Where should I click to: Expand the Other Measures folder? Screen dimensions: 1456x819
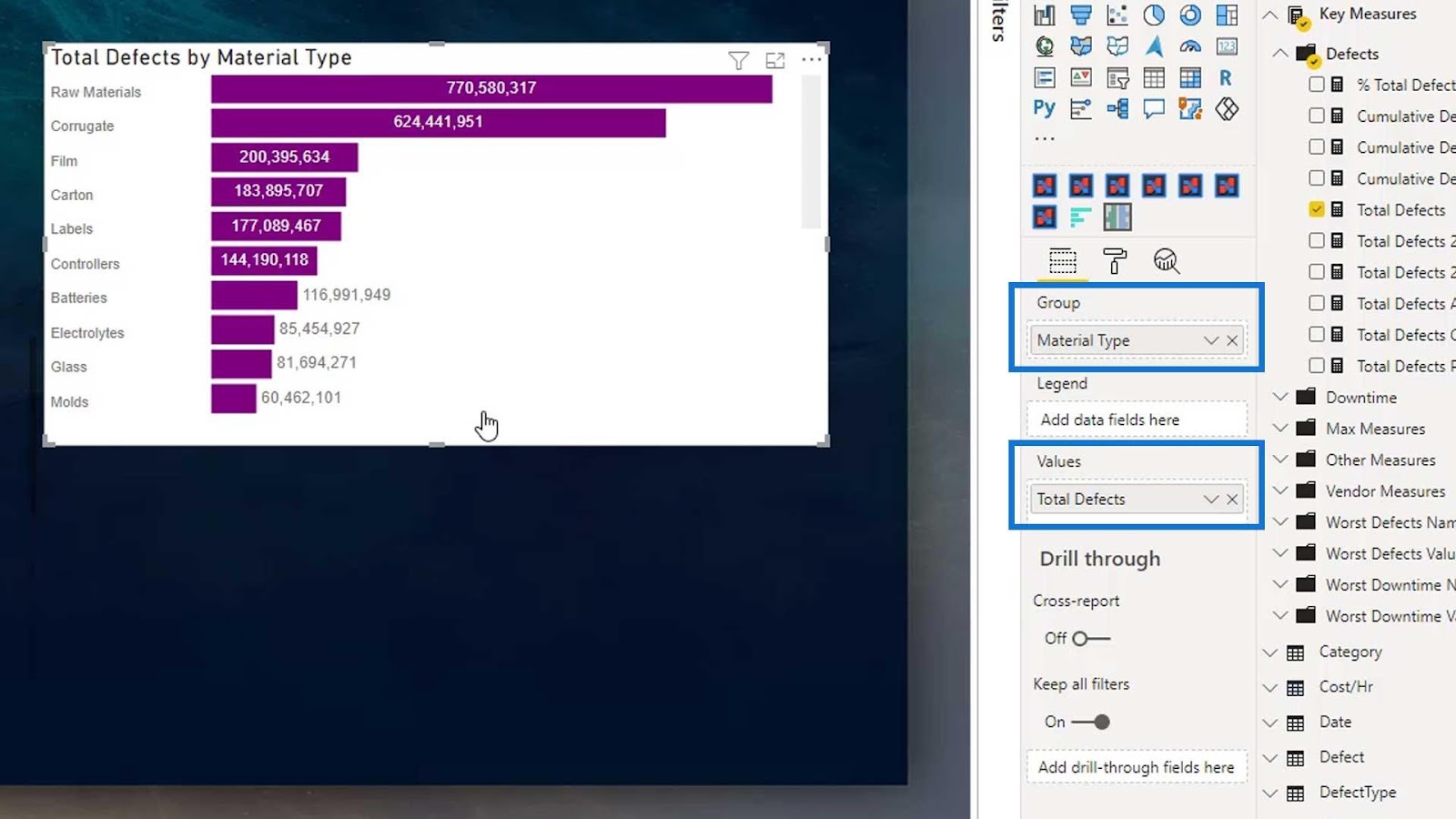coord(1280,460)
